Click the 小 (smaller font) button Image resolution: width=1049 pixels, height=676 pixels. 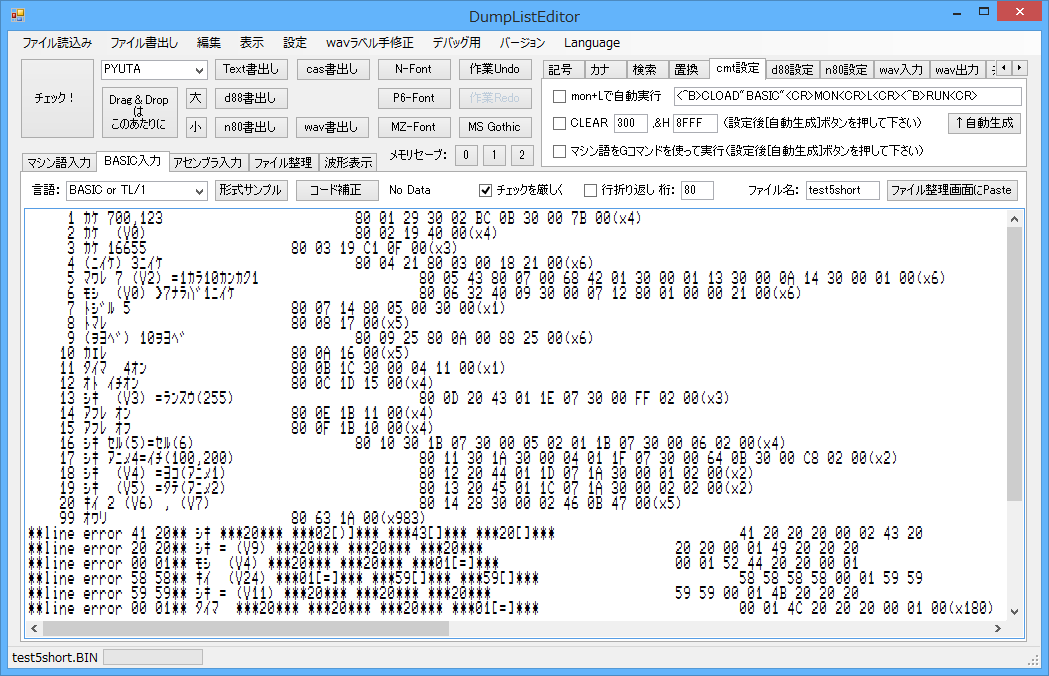[195, 126]
